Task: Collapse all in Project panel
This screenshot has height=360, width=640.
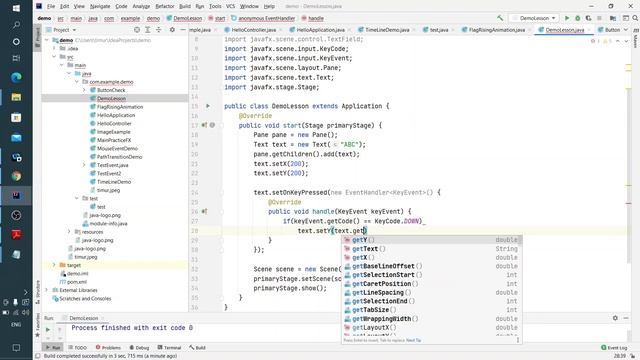Action: 159,30
